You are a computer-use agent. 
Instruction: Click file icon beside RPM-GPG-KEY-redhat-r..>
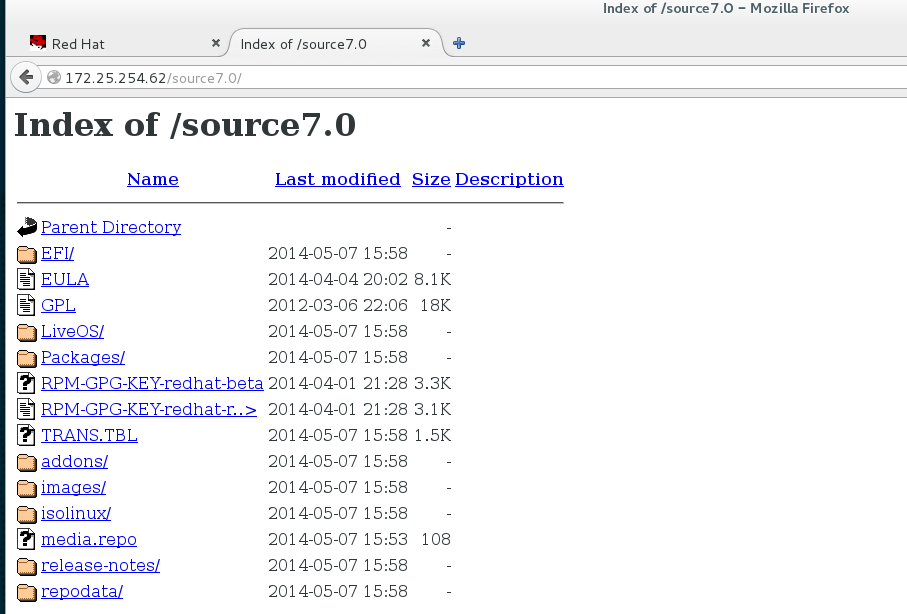click(x=25, y=409)
